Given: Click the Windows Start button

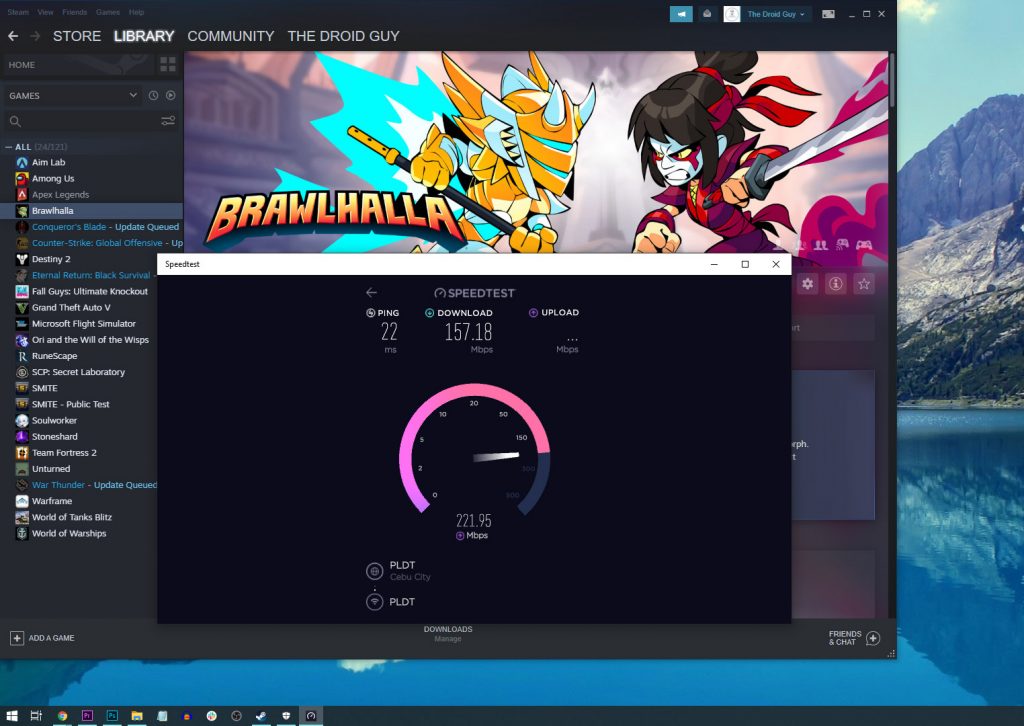Looking at the screenshot, I should (x=12, y=716).
